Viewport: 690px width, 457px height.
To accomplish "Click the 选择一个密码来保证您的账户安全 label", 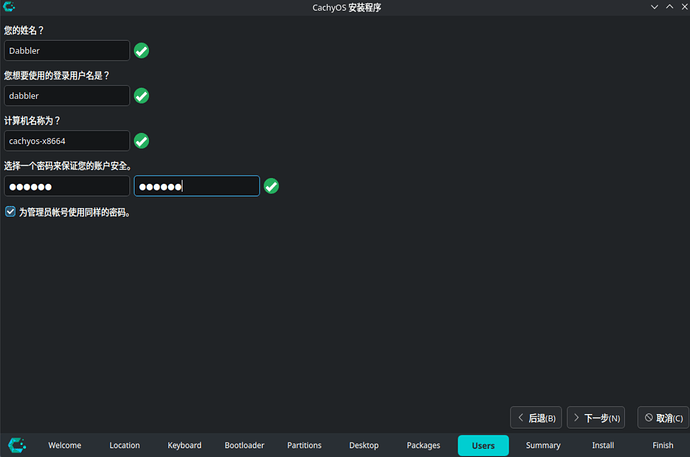I will 68,166.
